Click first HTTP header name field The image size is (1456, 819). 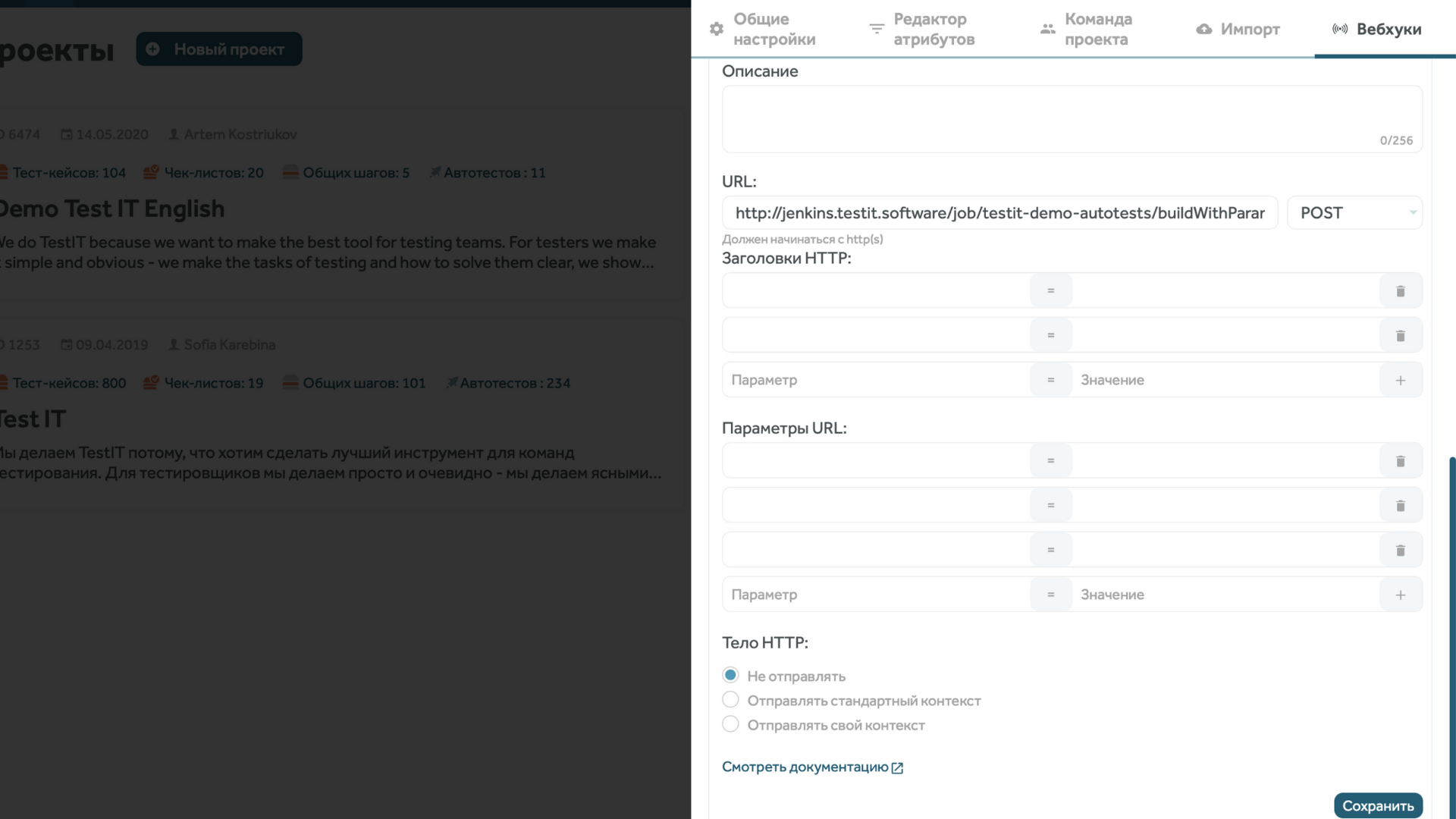point(876,290)
